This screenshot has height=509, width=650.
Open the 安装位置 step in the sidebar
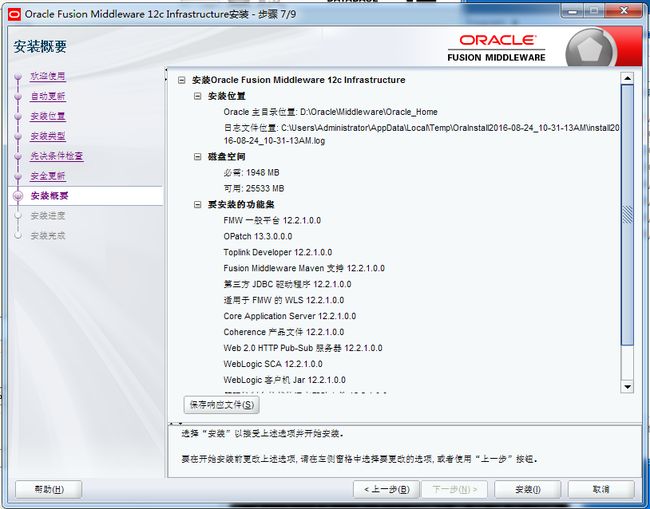[48, 116]
